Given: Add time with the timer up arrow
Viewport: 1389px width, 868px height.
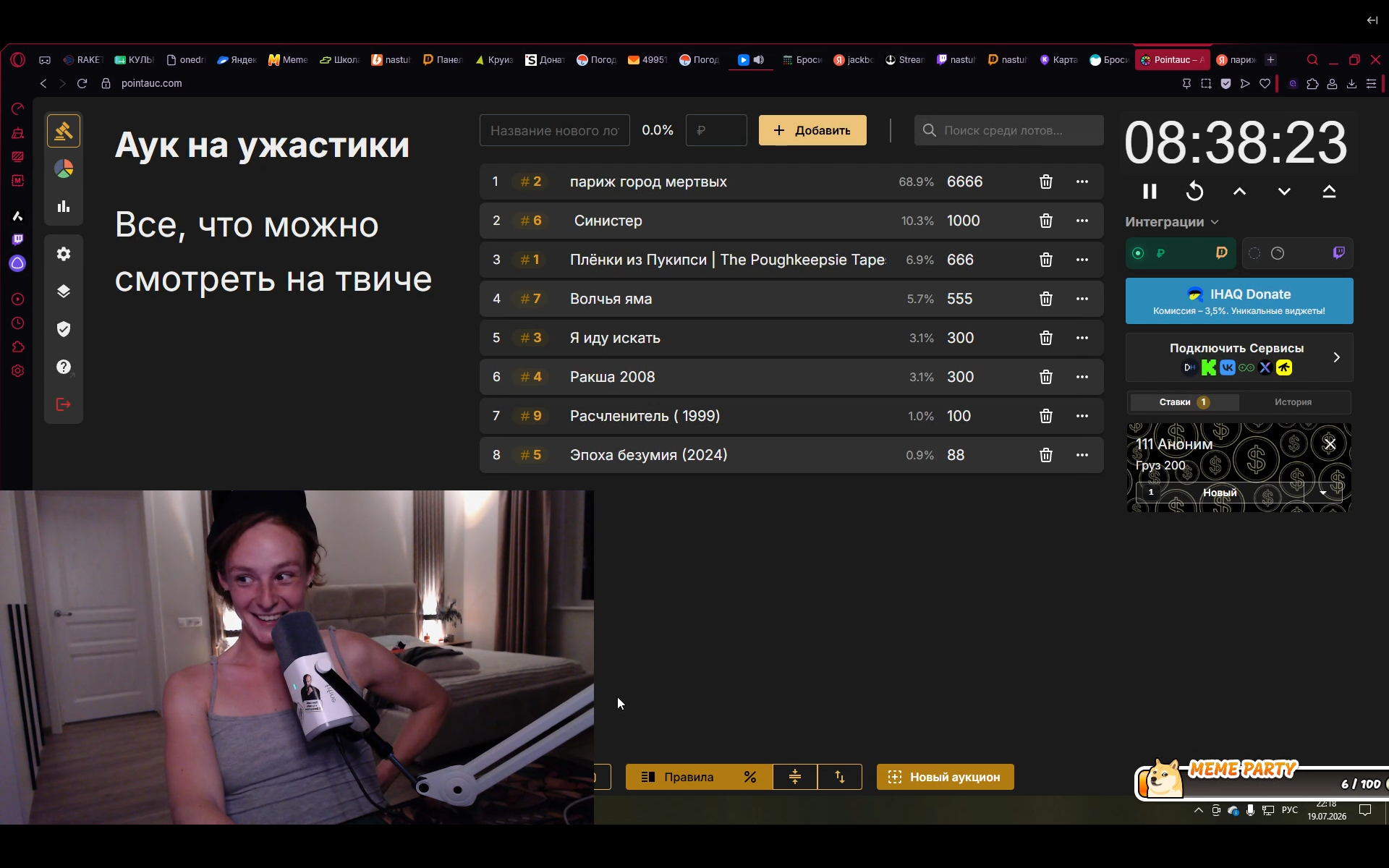Looking at the screenshot, I should (x=1240, y=192).
